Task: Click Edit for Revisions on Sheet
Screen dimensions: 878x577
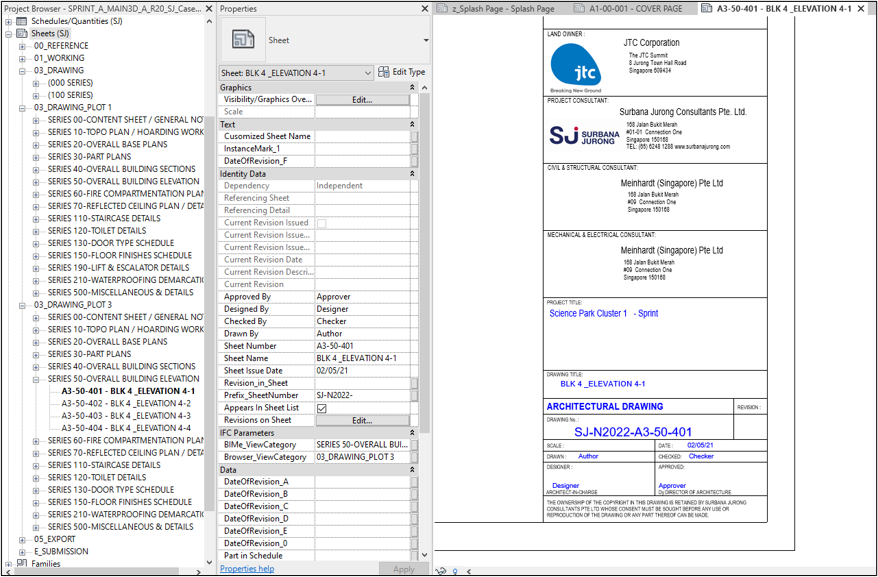Action: click(362, 420)
